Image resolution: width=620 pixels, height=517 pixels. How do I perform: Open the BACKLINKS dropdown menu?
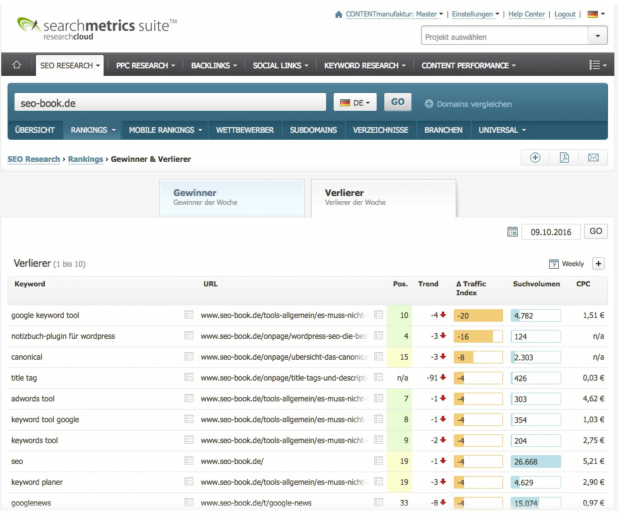coord(214,65)
